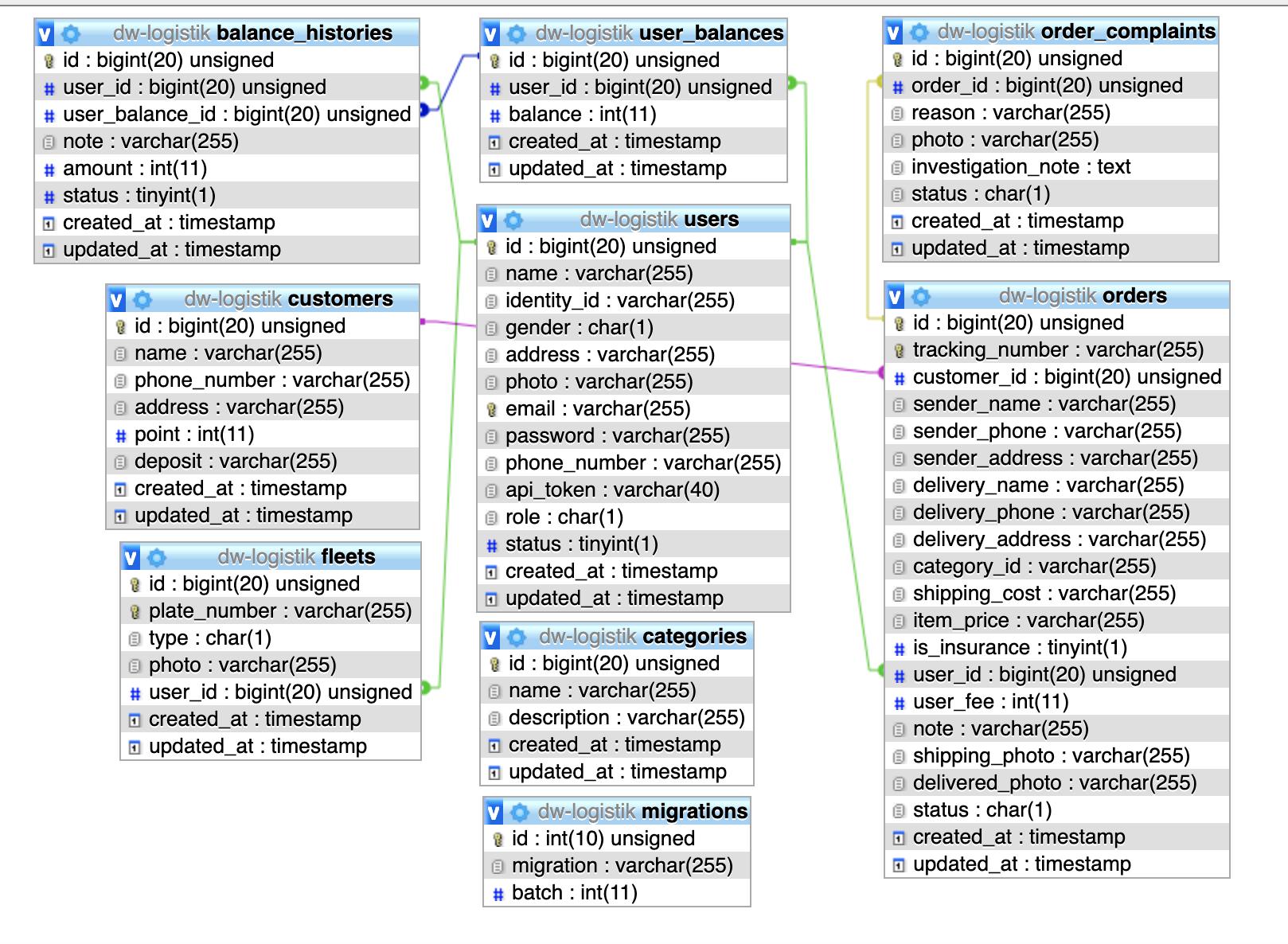This screenshot has width=1288, height=944.
Task: Collapse the orders table with V toggle
Action: click(x=896, y=296)
